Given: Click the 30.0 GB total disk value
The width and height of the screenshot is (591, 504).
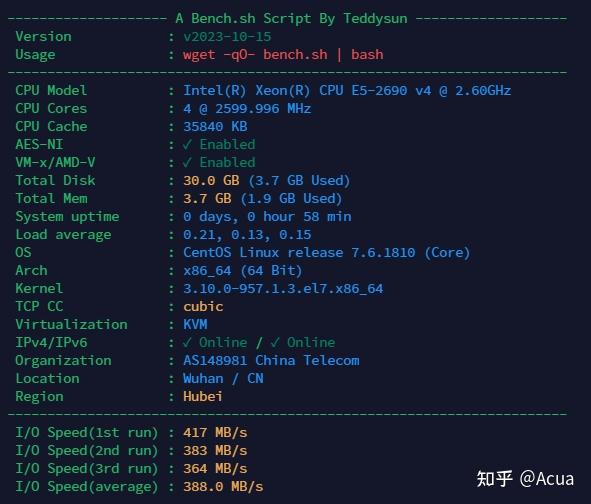Looking at the screenshot, I should [x=211, y=180].
